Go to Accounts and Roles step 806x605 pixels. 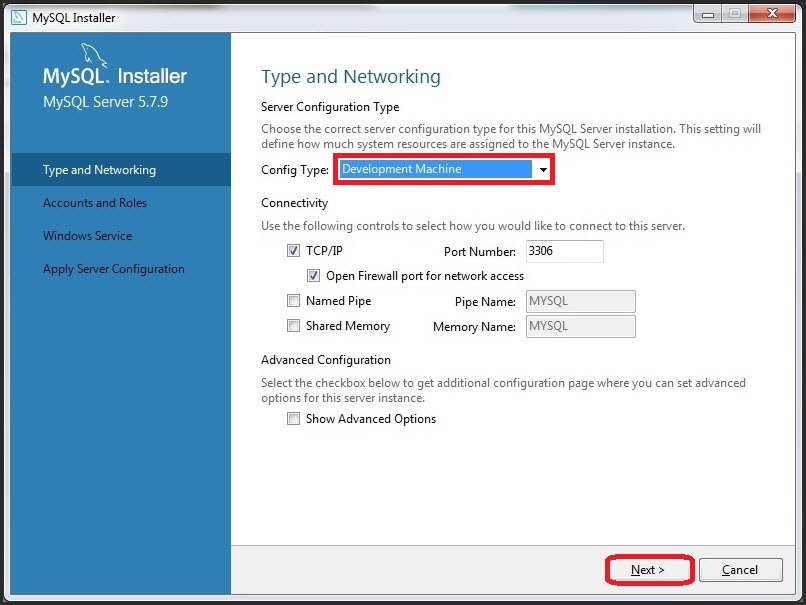[95, 203]
